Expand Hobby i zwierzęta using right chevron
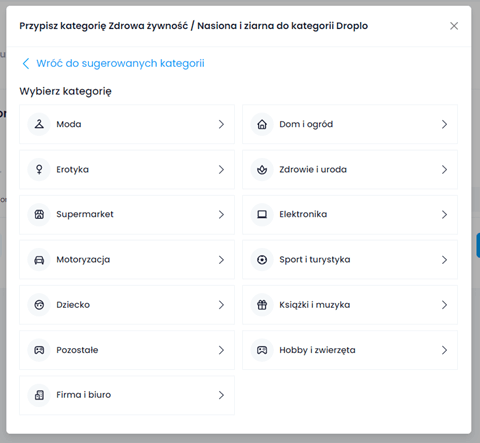This screenshot has height=443, width=480. pos(444,350)
